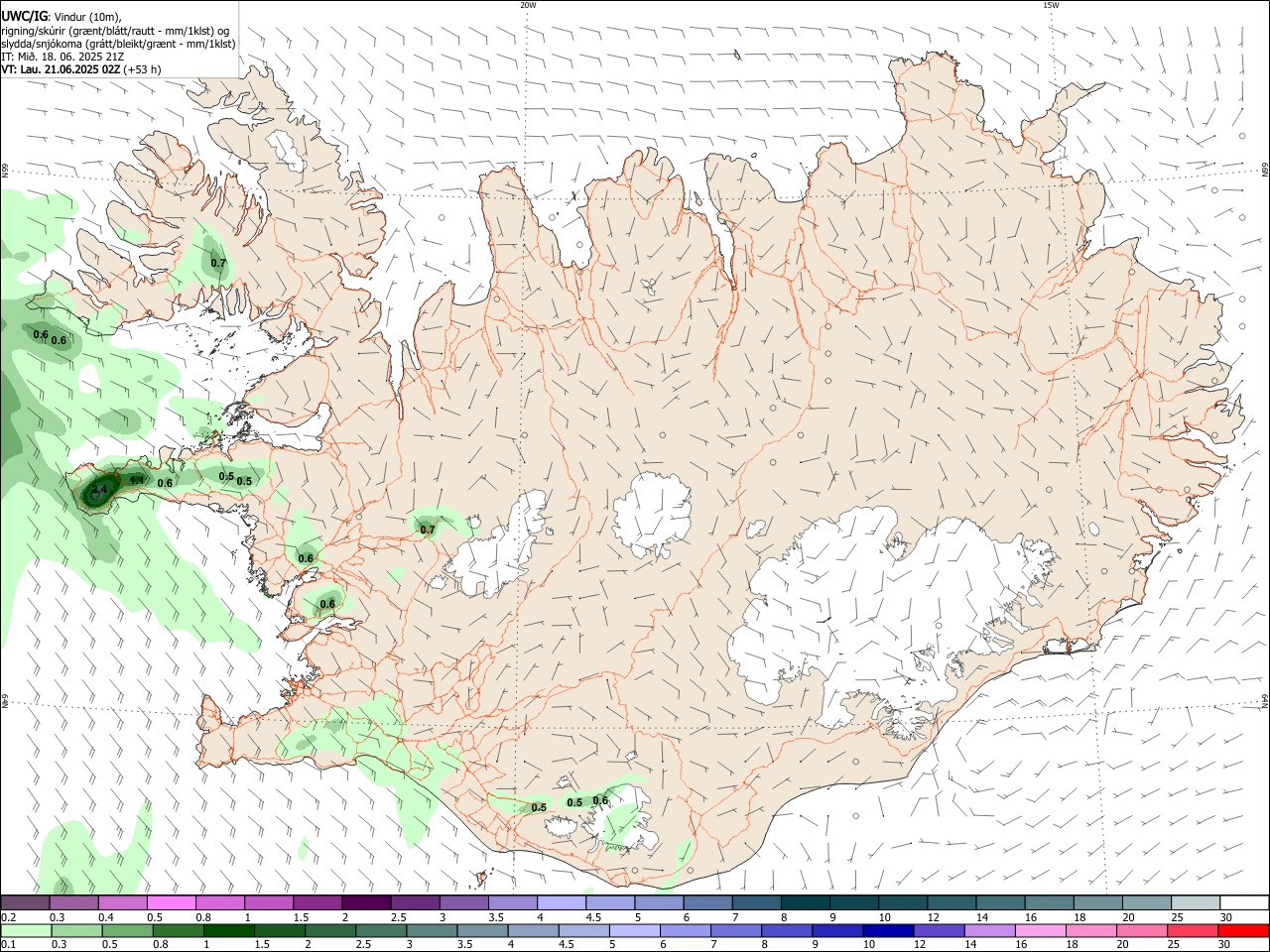Screen dimensions: 1270x952
Task: Click the 66N latitude label on right edge
Action: click(1265, 172)
